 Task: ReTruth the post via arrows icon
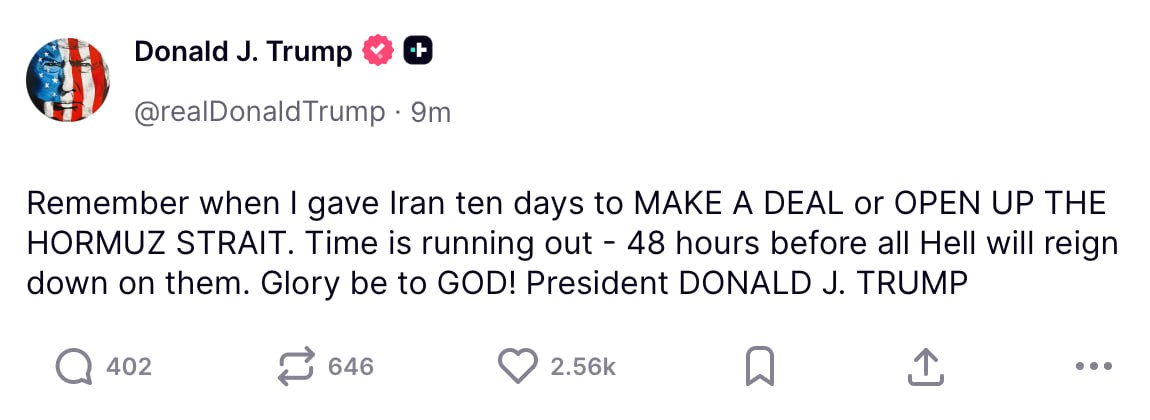[x=296, y=367]
